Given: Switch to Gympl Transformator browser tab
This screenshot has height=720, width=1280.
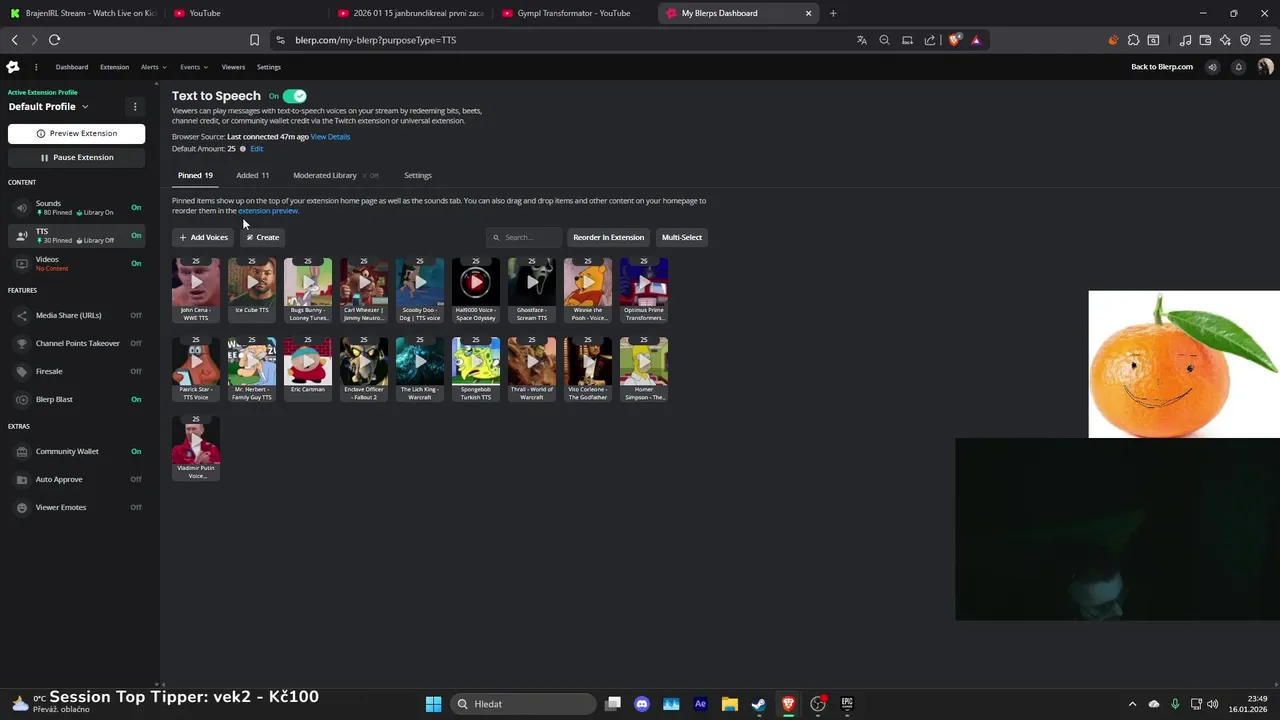Looking at the screenshot, I should coord(575,13).
